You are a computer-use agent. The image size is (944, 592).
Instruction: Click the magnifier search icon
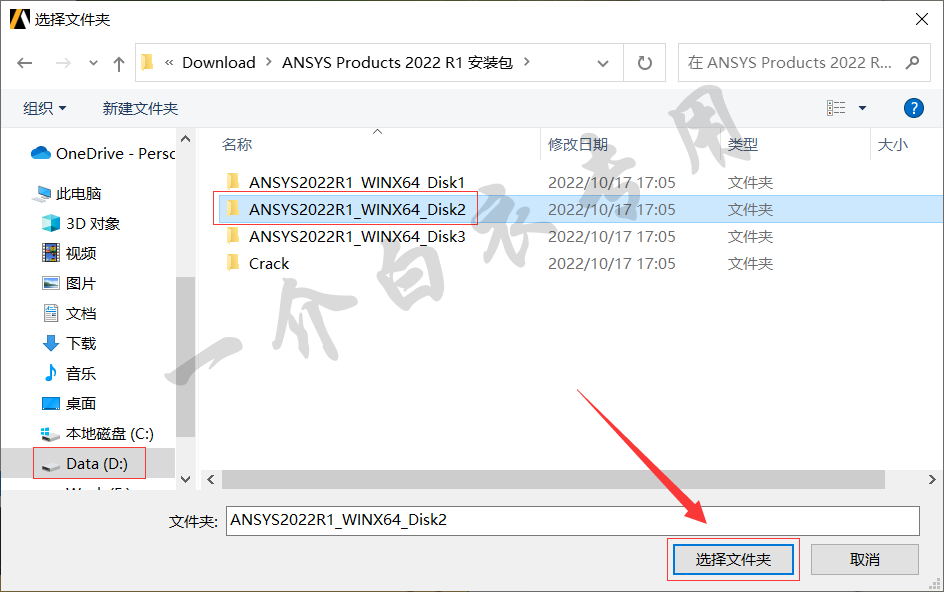tap(913, 62)
